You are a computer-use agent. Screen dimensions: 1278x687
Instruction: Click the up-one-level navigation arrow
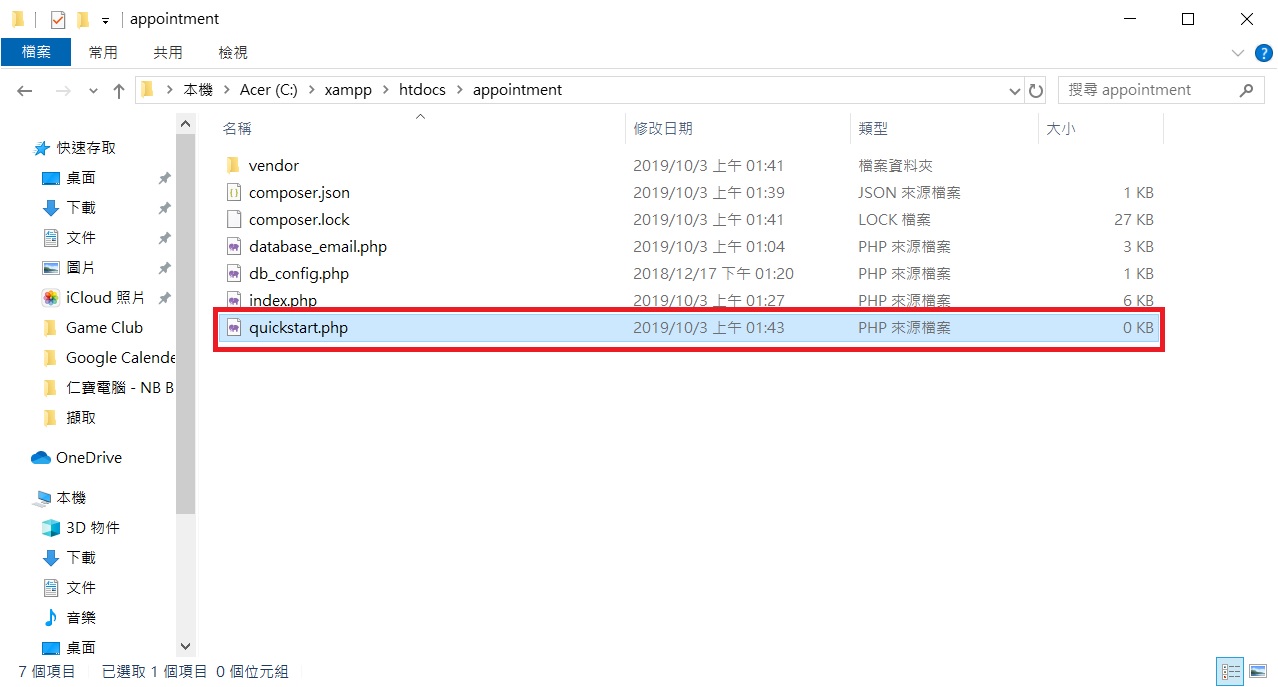[x=118, y=89]
